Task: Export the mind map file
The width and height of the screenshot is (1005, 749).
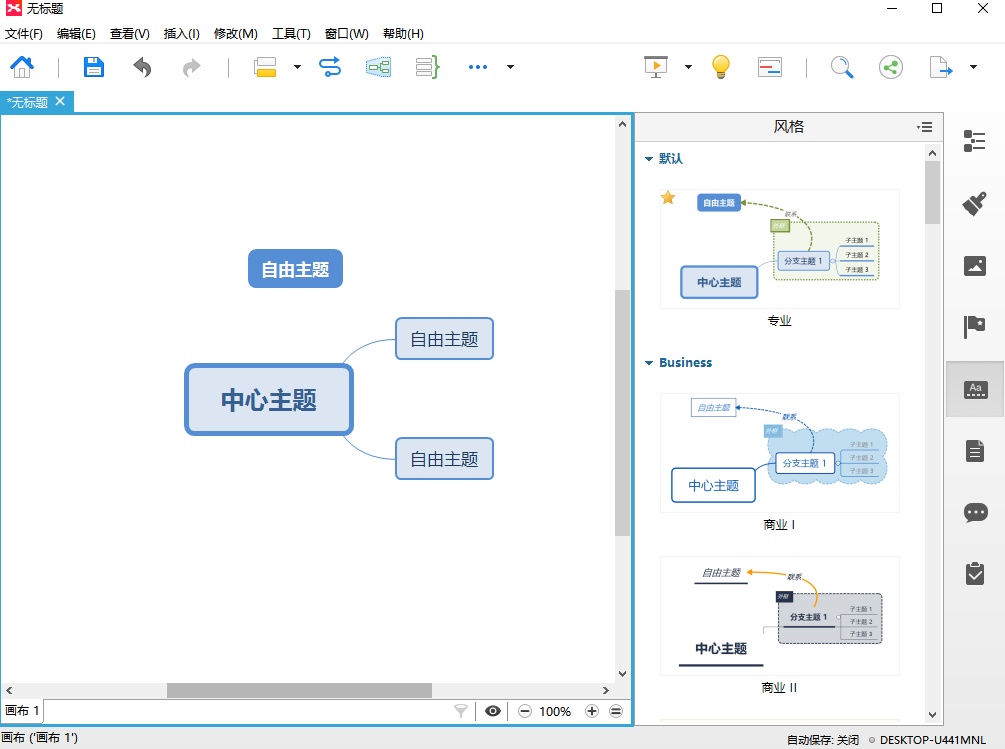Action: [940, 67]
